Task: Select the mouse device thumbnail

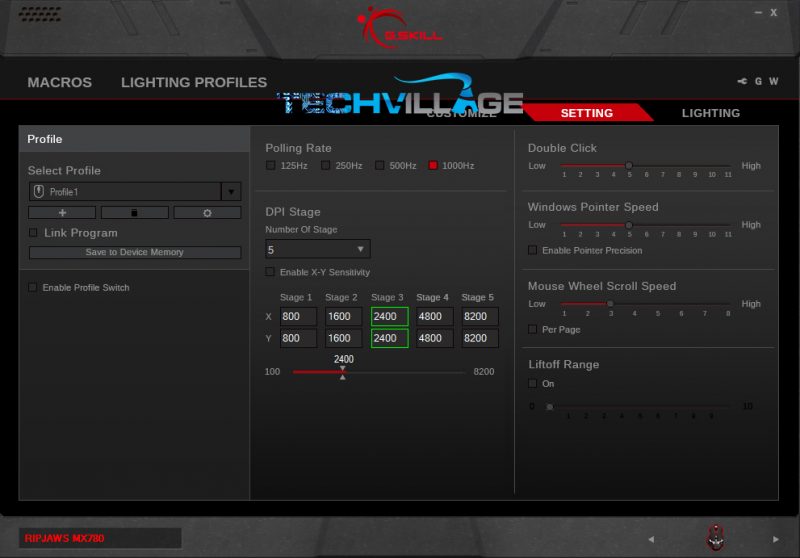Action: (x=715, y=538)
